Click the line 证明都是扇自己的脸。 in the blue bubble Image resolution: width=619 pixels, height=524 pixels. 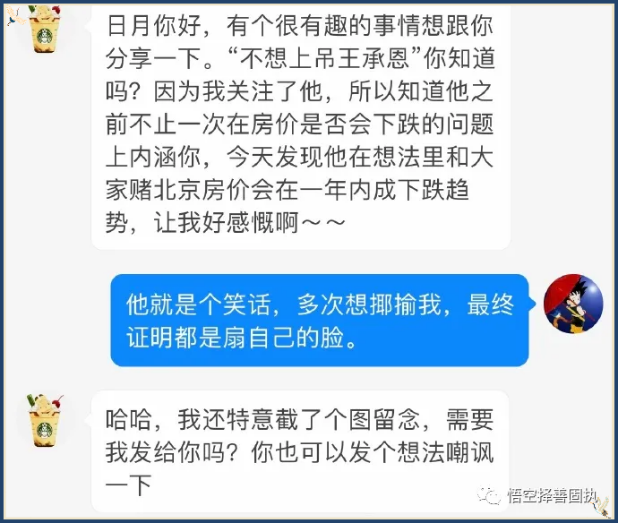click(242, 338)
